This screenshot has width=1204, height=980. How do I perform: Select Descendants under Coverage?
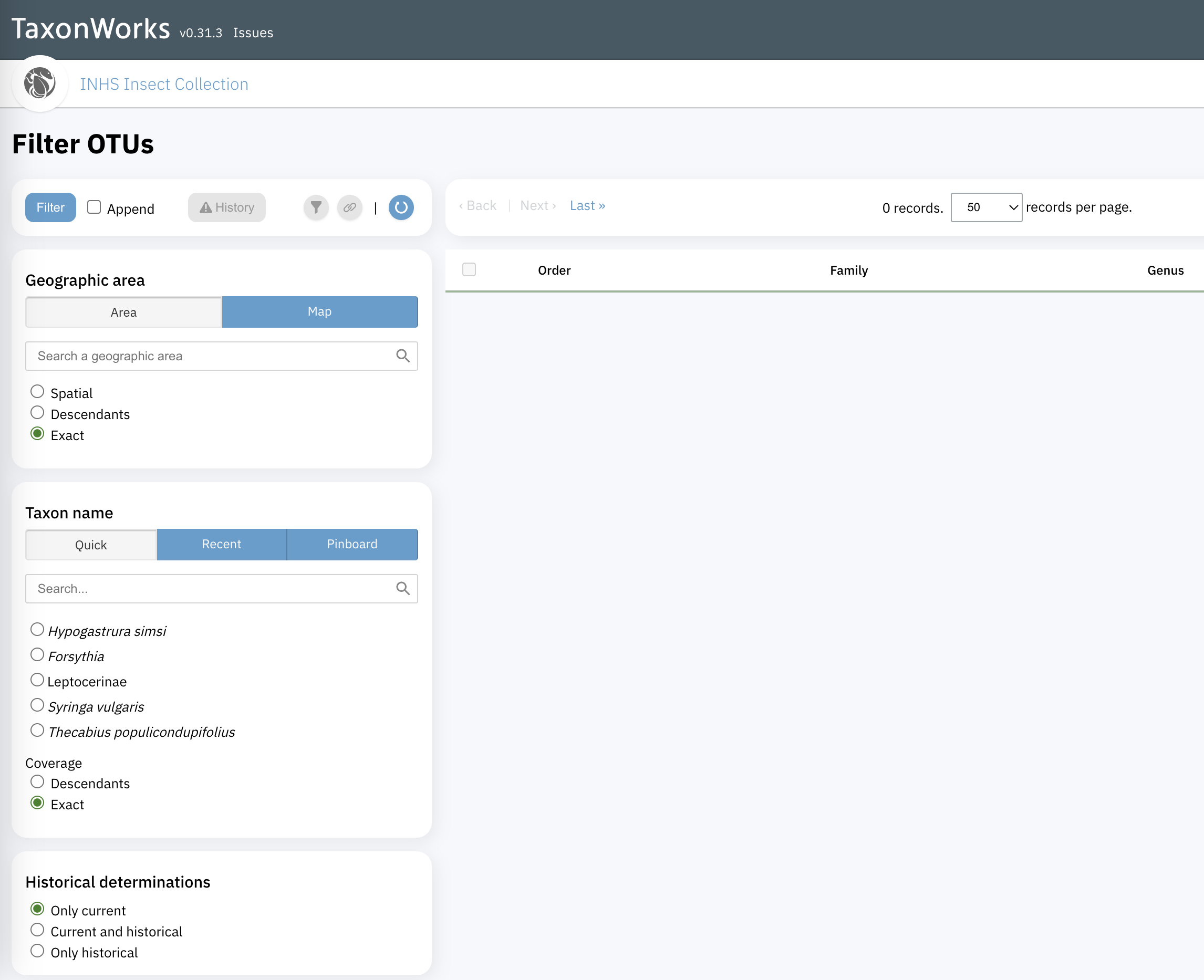coord(37,782)
